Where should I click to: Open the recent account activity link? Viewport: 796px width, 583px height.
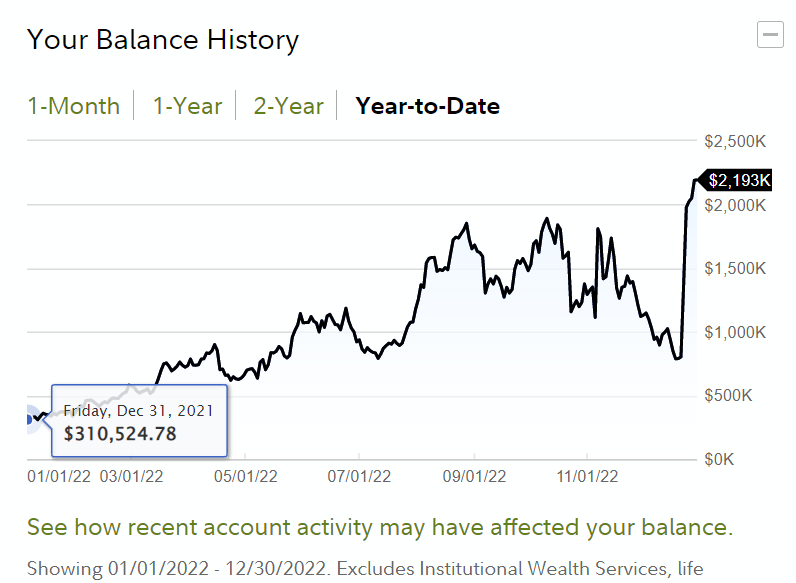coord(380,527)
